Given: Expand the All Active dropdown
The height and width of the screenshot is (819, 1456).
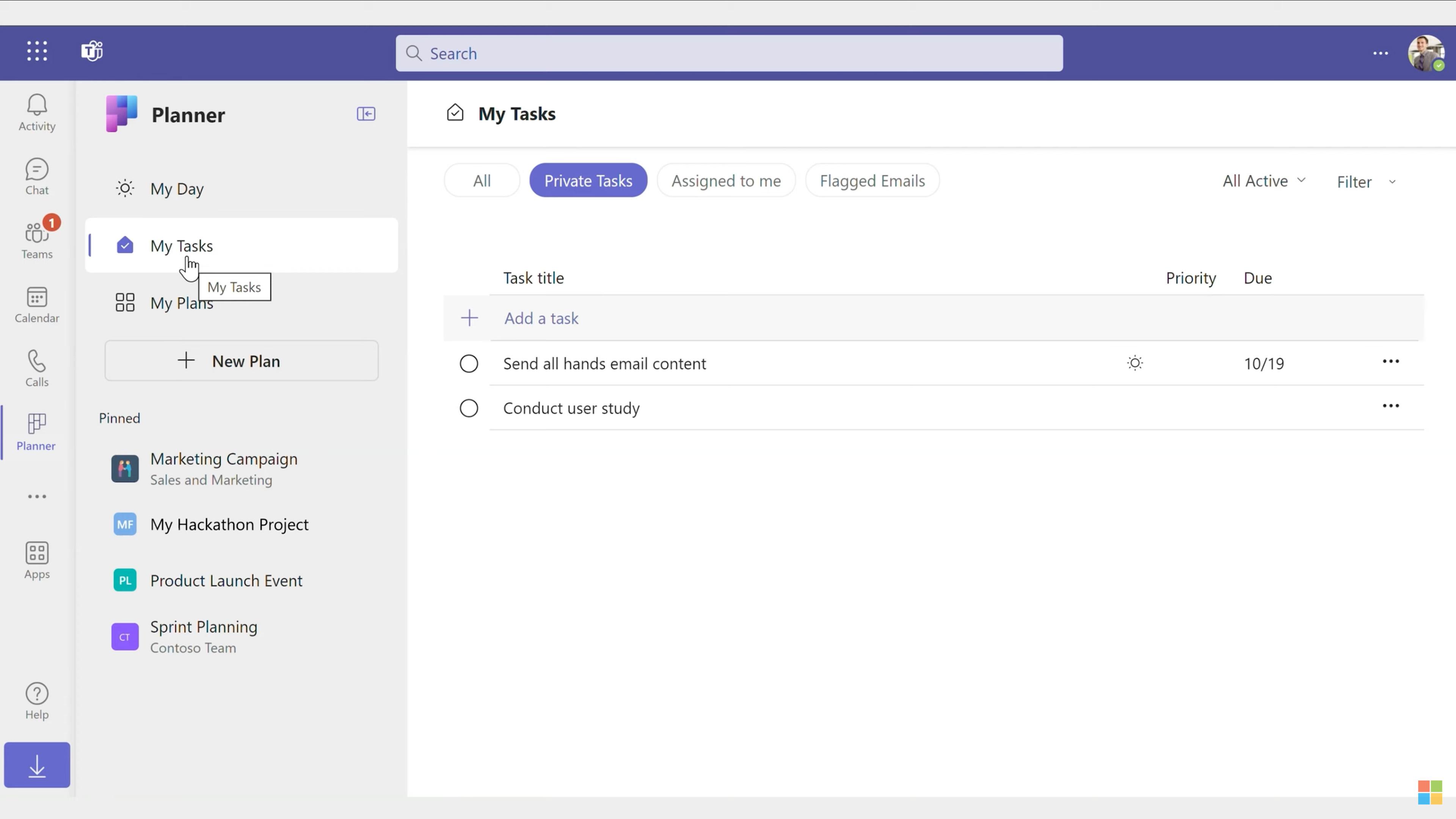Looking at the screenshot, I should [1263, 181].
